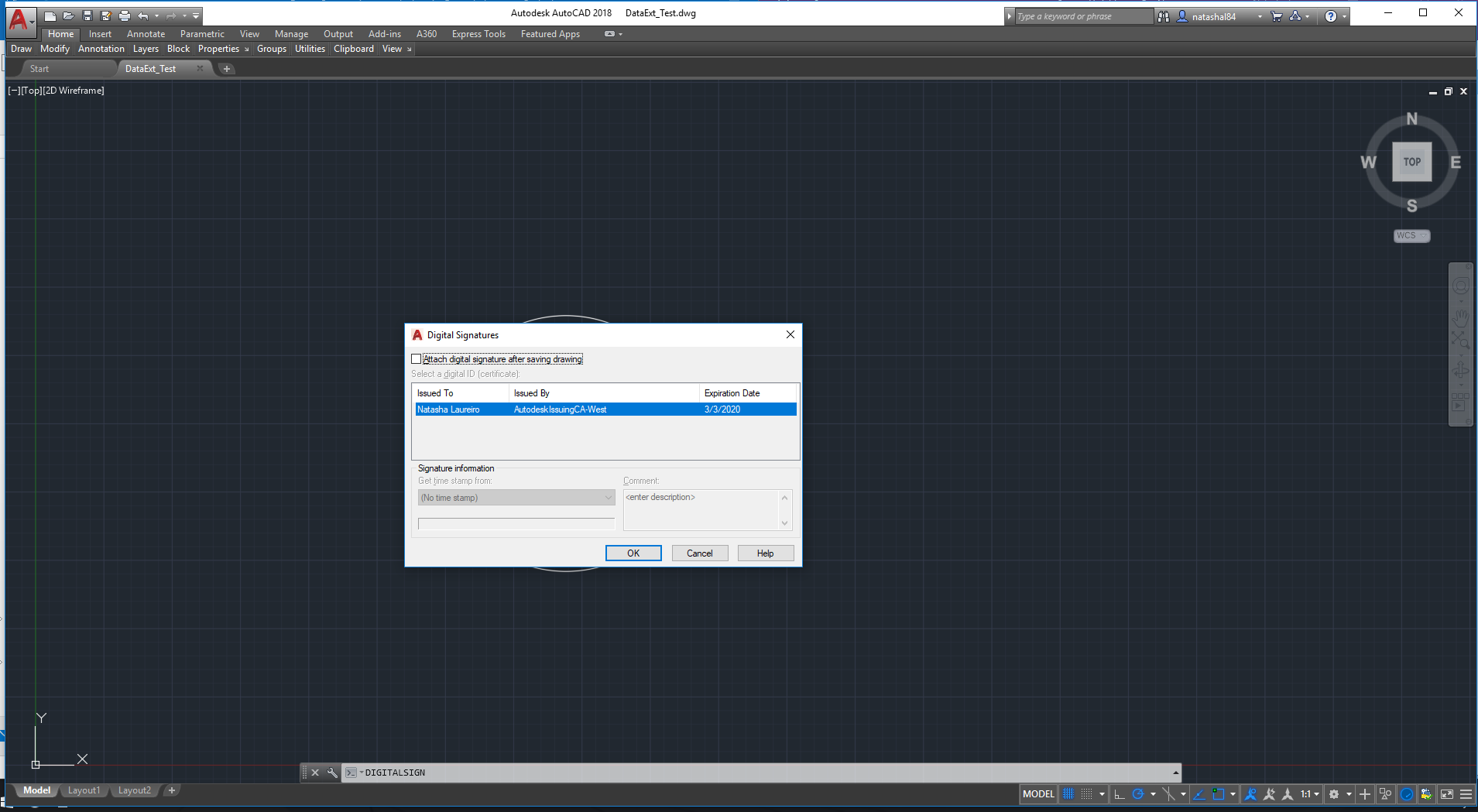Open the Get time stamp from dropdown
The height and width of the screenshot is (812, 1478).
pos(516,498)
